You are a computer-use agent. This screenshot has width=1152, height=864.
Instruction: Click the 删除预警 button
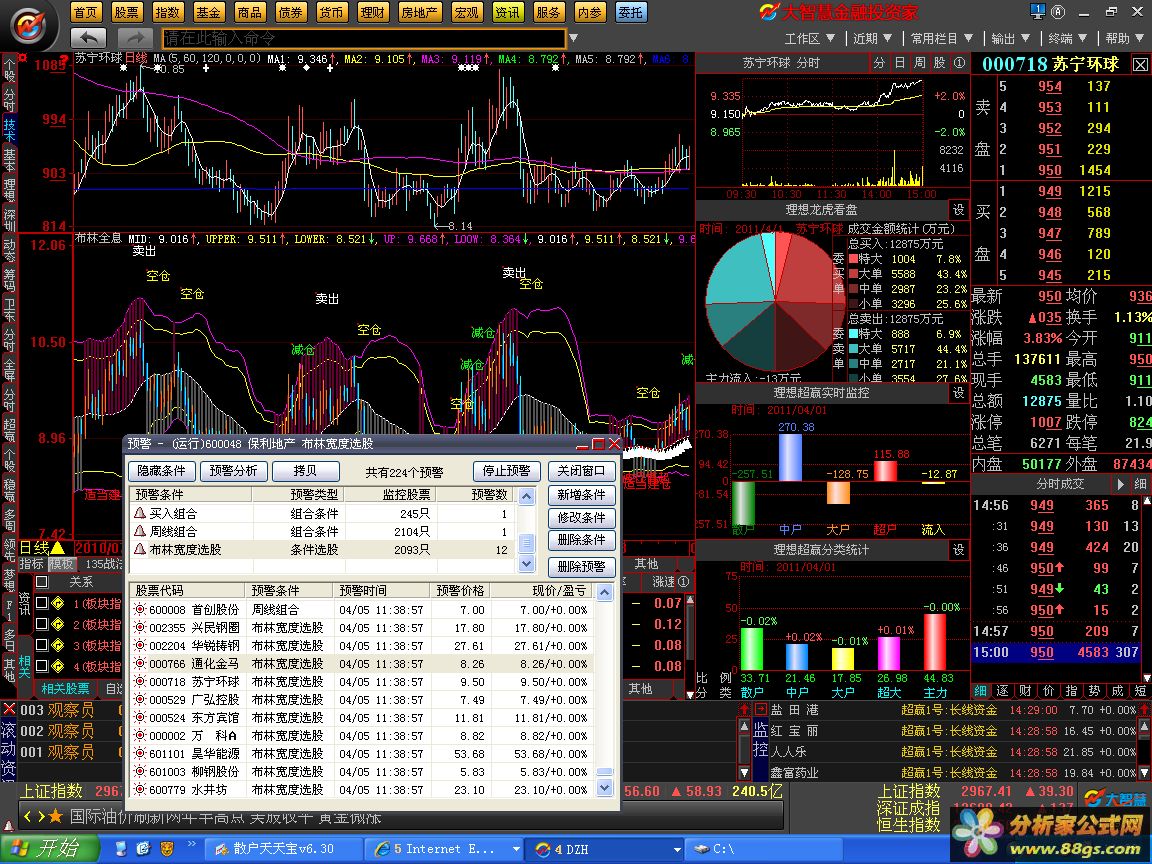(581, 566)
